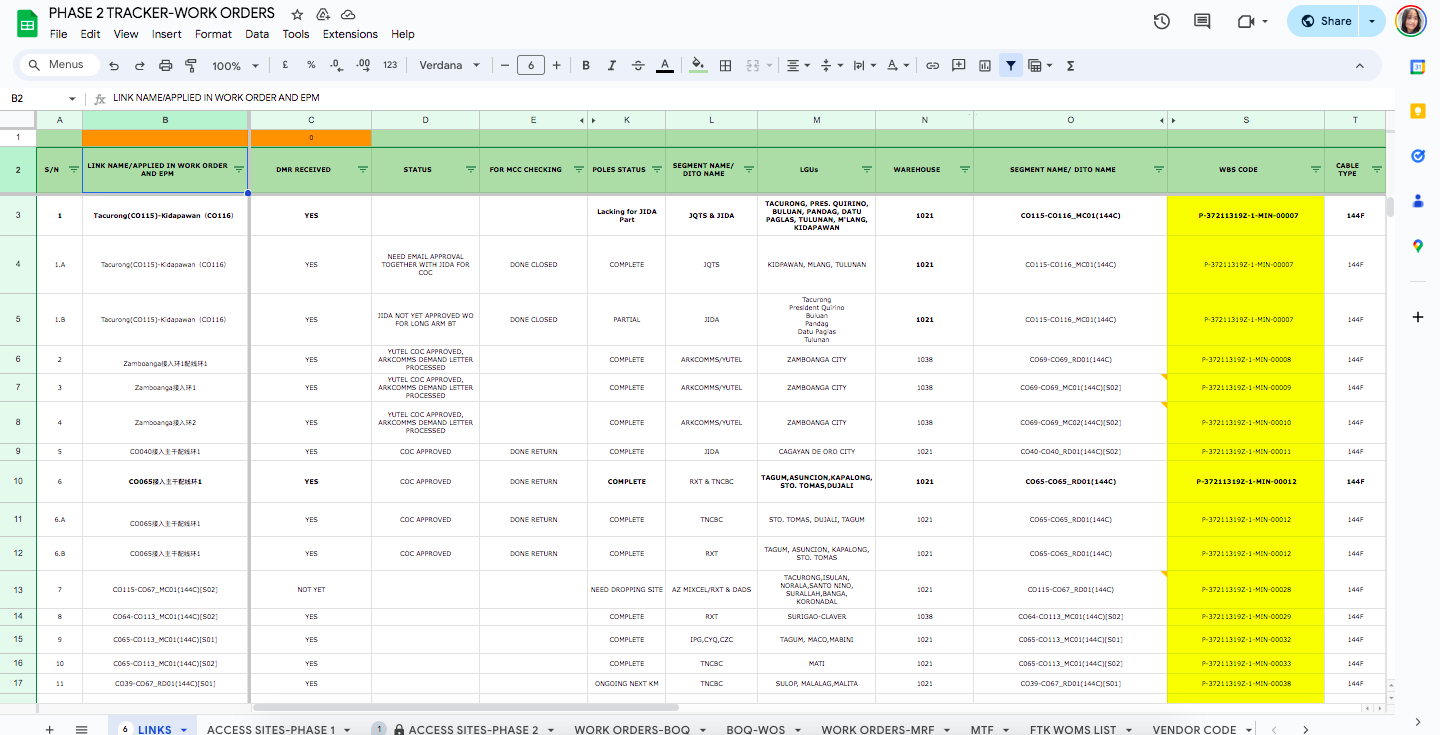This screenshot has width=1440, height=735.
Task: Decrease decimal places in the toolbar
Action: point(337,65)
